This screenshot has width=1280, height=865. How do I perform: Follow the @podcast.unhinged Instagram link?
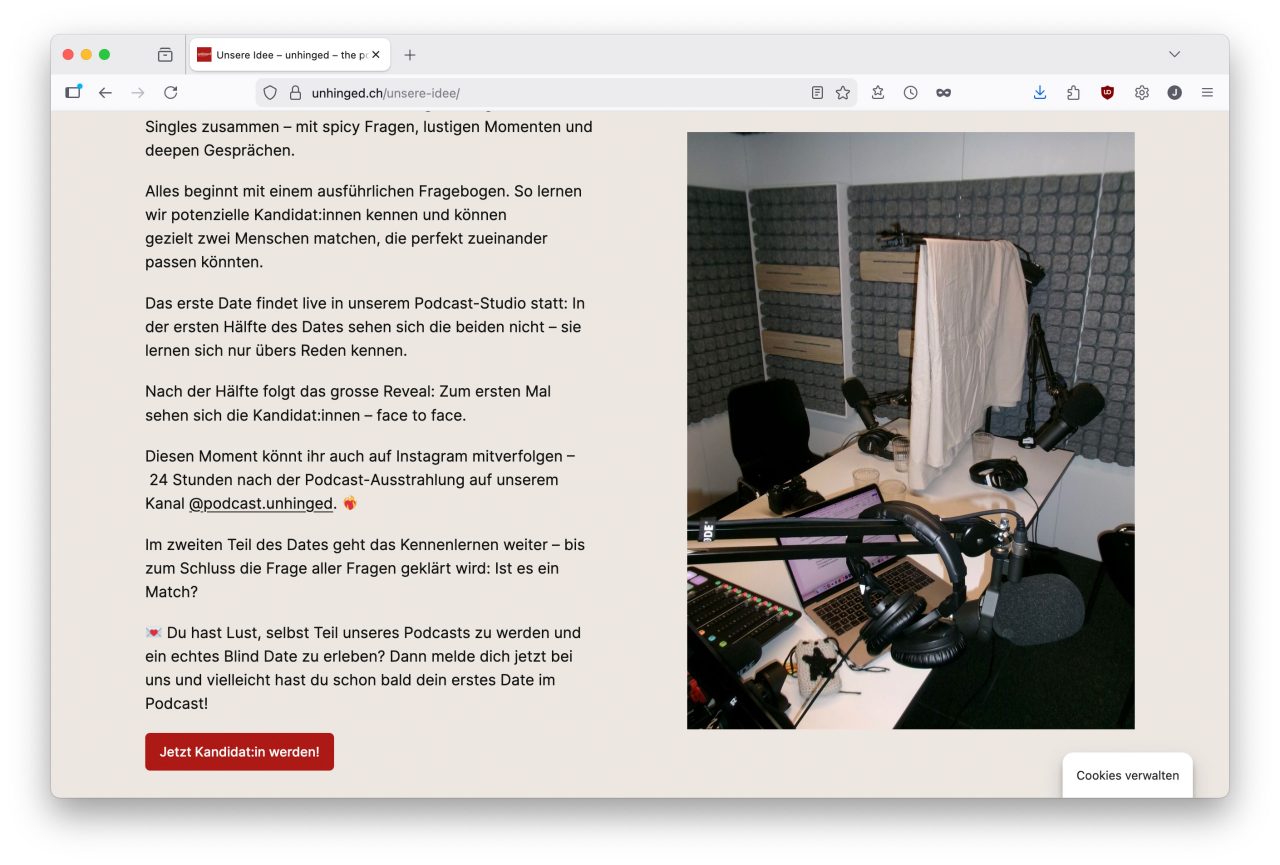260,504
